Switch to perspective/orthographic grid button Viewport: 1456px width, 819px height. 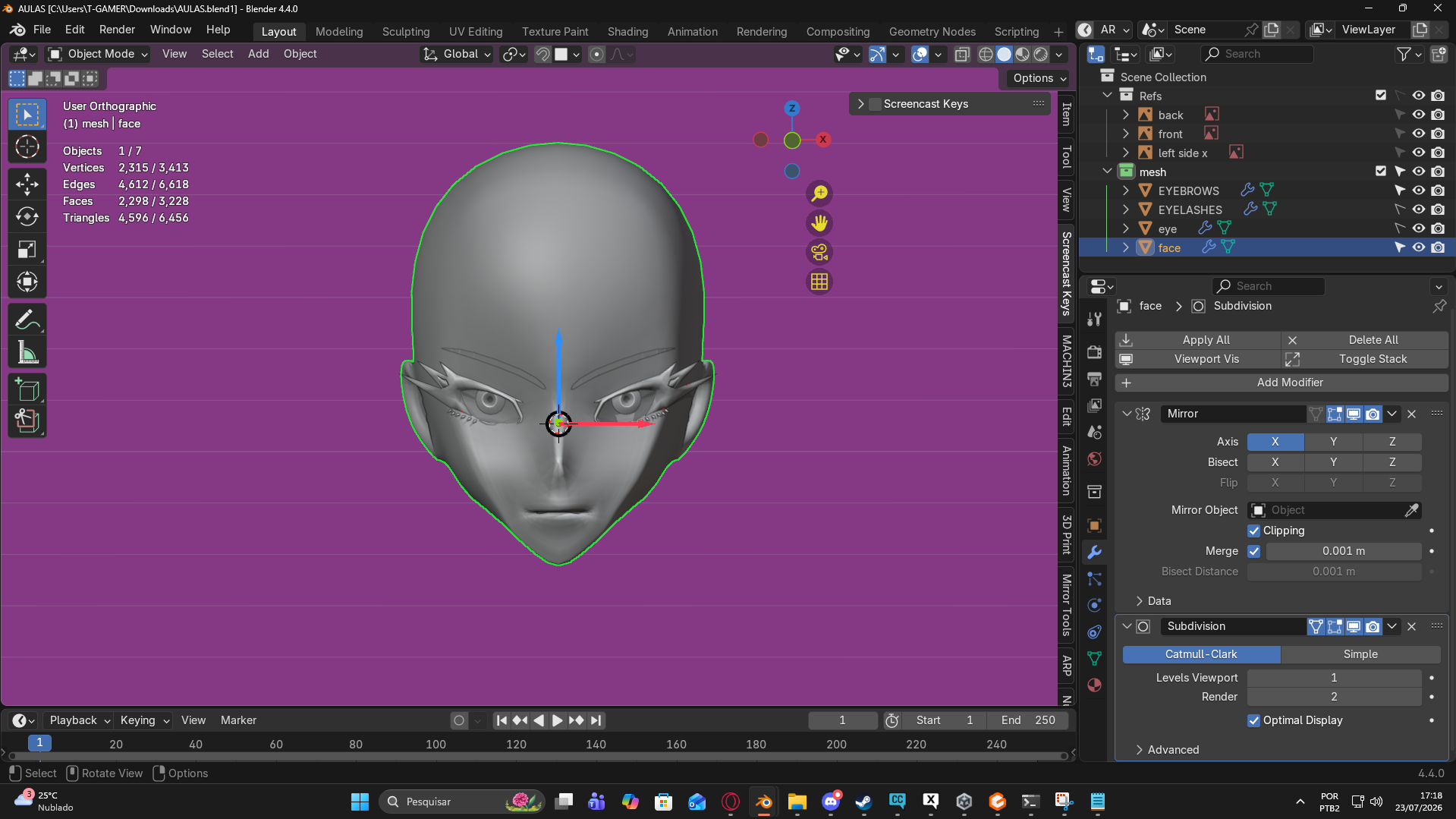click(x=819, y=282)
